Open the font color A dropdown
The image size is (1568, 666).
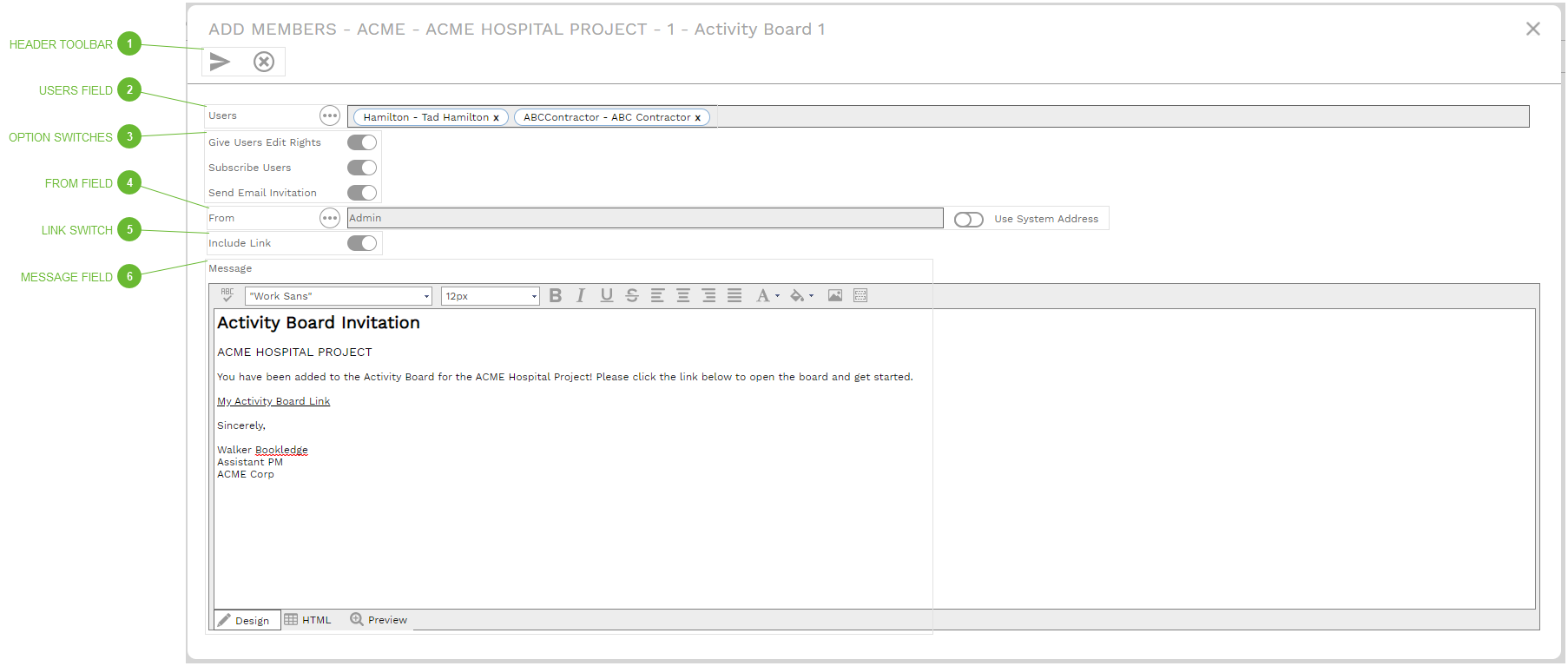tap(768, 295)
